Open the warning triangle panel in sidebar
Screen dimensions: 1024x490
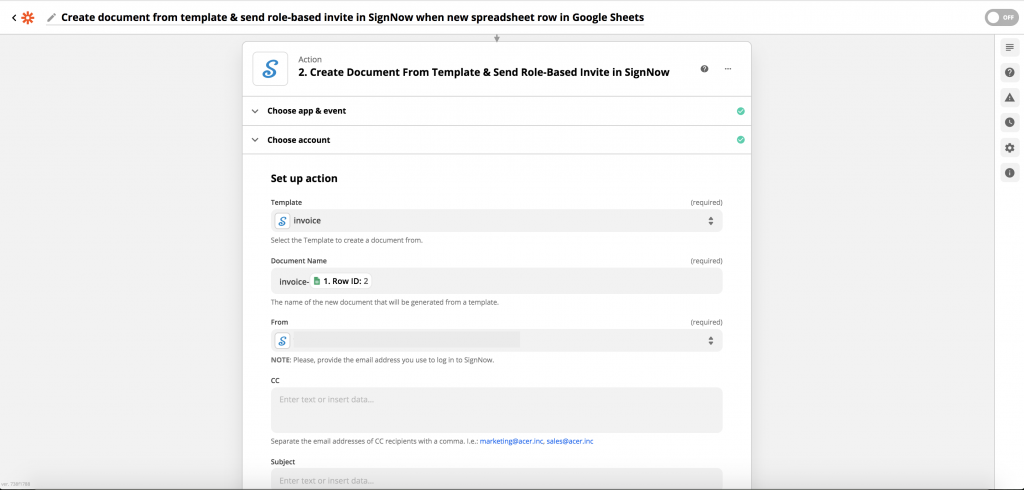point(1009,97)
